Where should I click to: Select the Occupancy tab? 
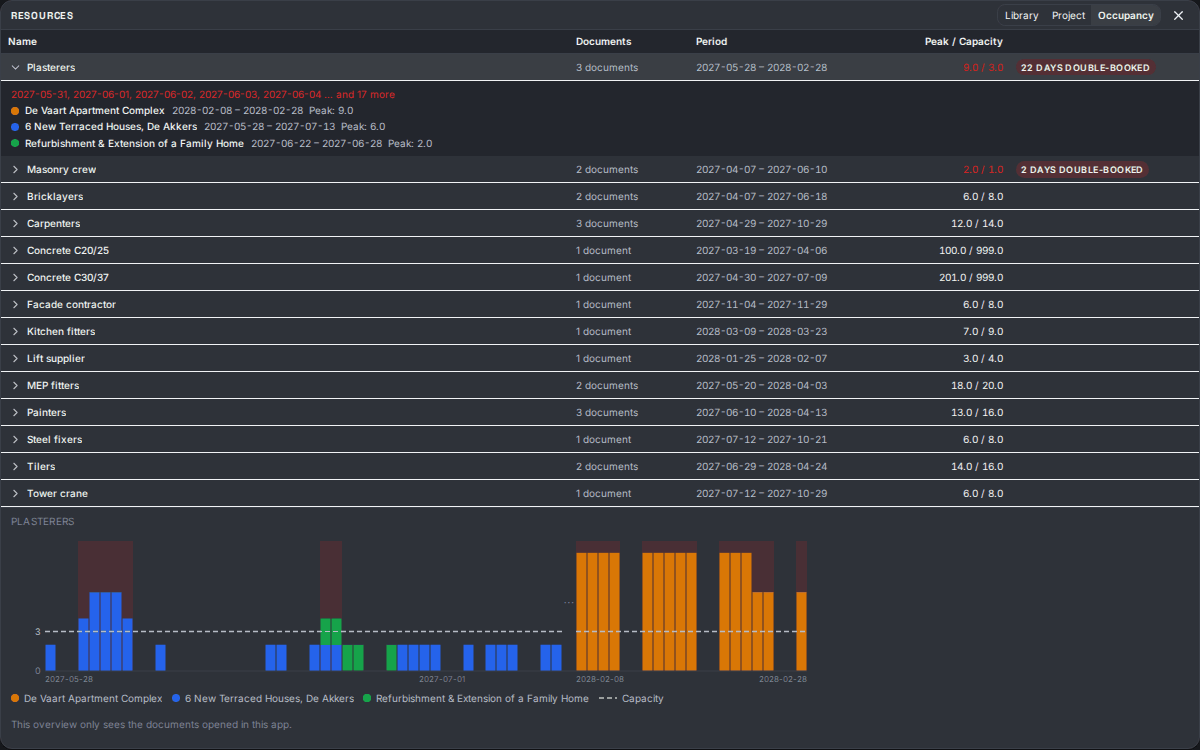pos(1125,15)
